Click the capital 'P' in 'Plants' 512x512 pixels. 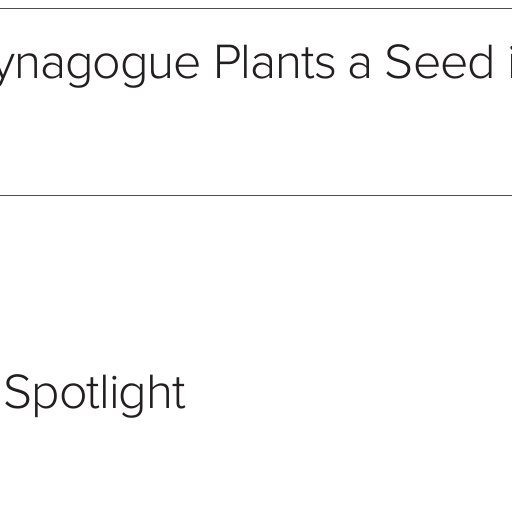tap(227, 63)
